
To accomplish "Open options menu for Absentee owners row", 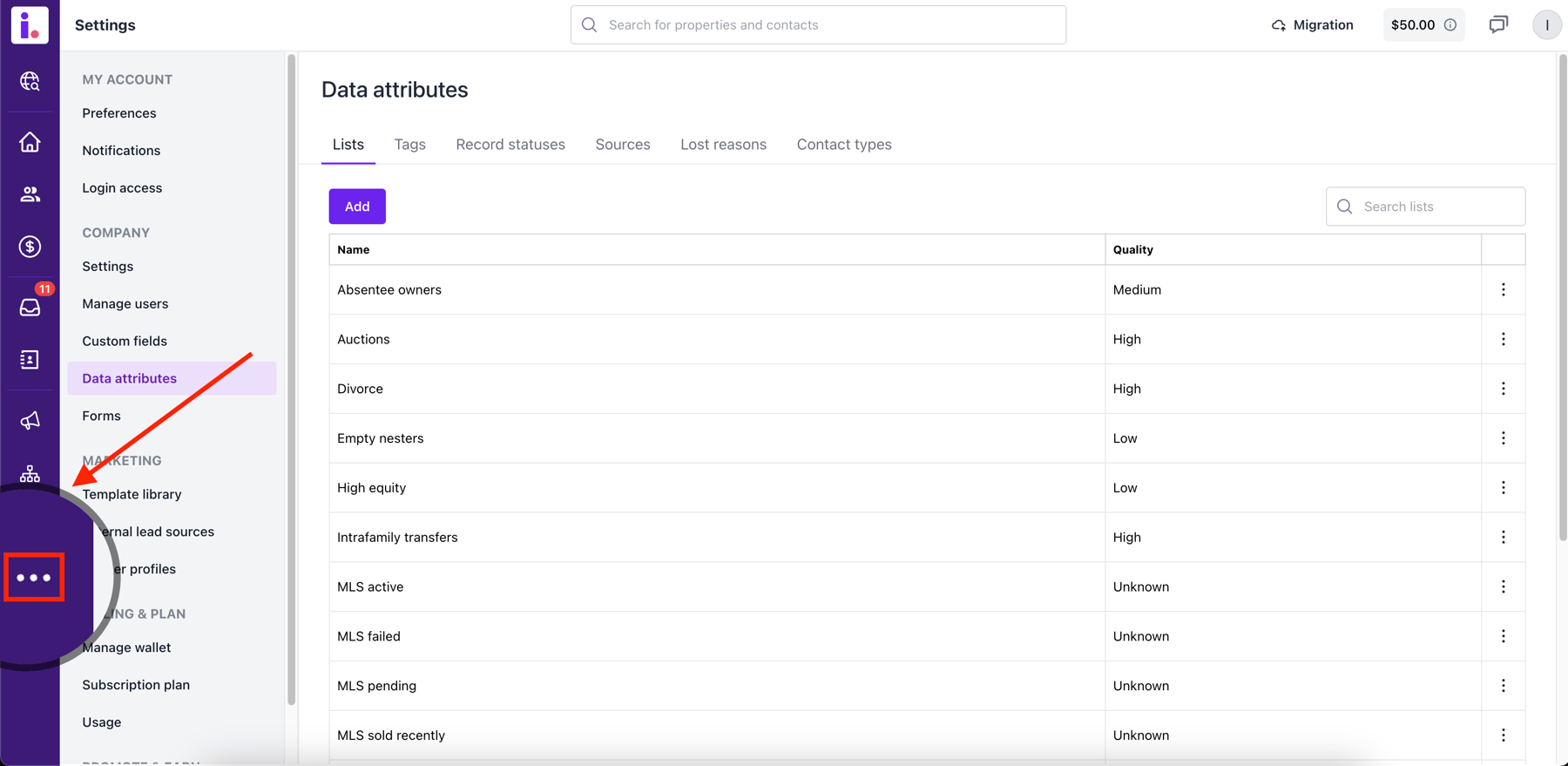I will (x=1503, y=289).
